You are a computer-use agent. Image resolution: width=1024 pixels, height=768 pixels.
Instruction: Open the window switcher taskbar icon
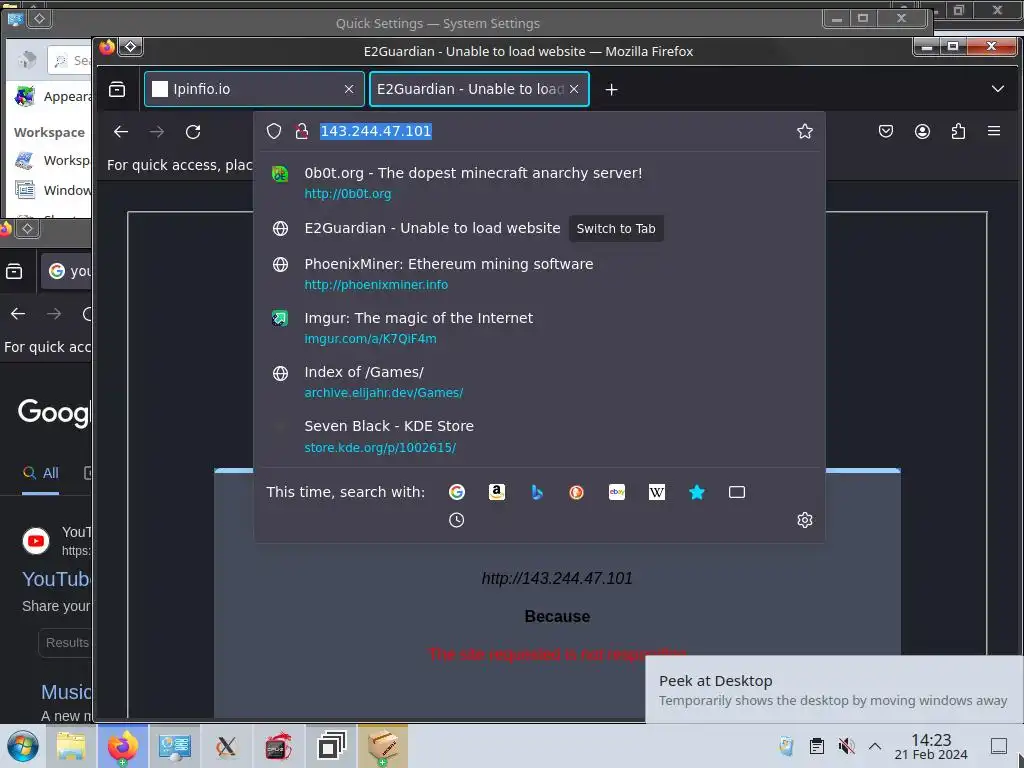point(331,746)
